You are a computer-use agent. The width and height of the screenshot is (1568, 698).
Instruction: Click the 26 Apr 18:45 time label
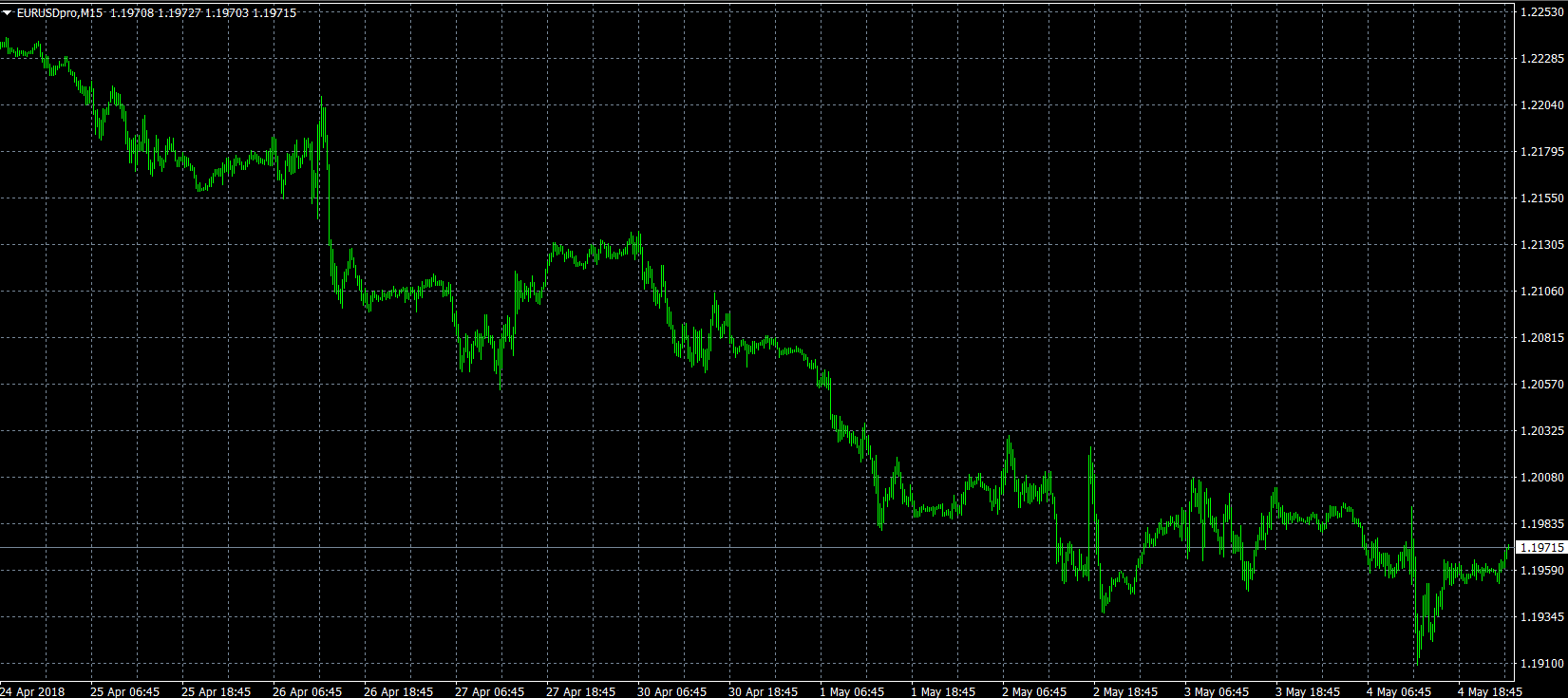point(399,691)
